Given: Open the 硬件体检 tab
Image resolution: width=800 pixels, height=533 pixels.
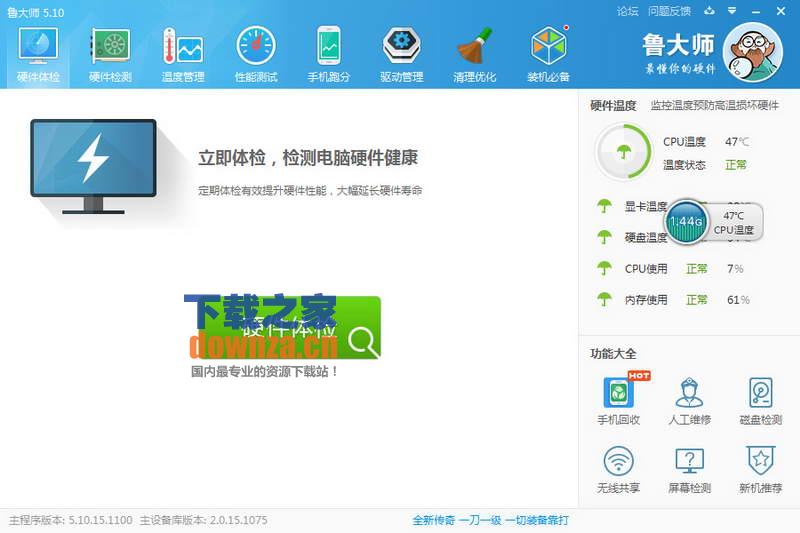Looking at the screenshot, I should tap(38, 55).
